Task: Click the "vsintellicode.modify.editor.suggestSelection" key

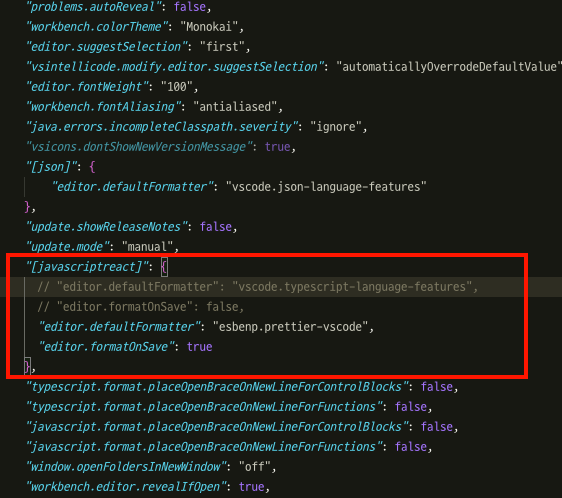Action: coord(175,67)
